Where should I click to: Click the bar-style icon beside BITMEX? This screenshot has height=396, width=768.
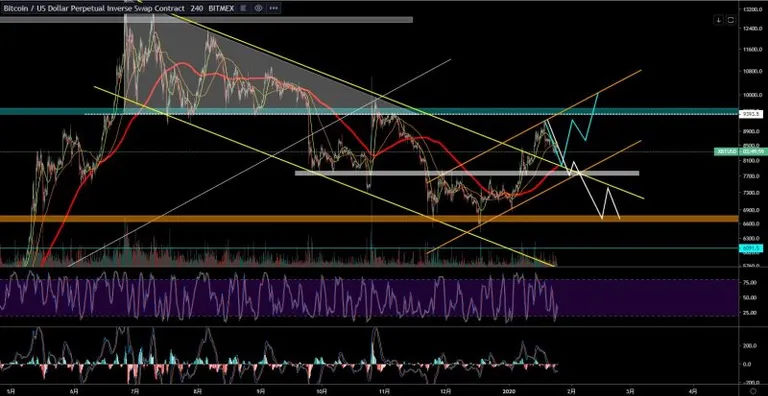(x=243, y=8)
